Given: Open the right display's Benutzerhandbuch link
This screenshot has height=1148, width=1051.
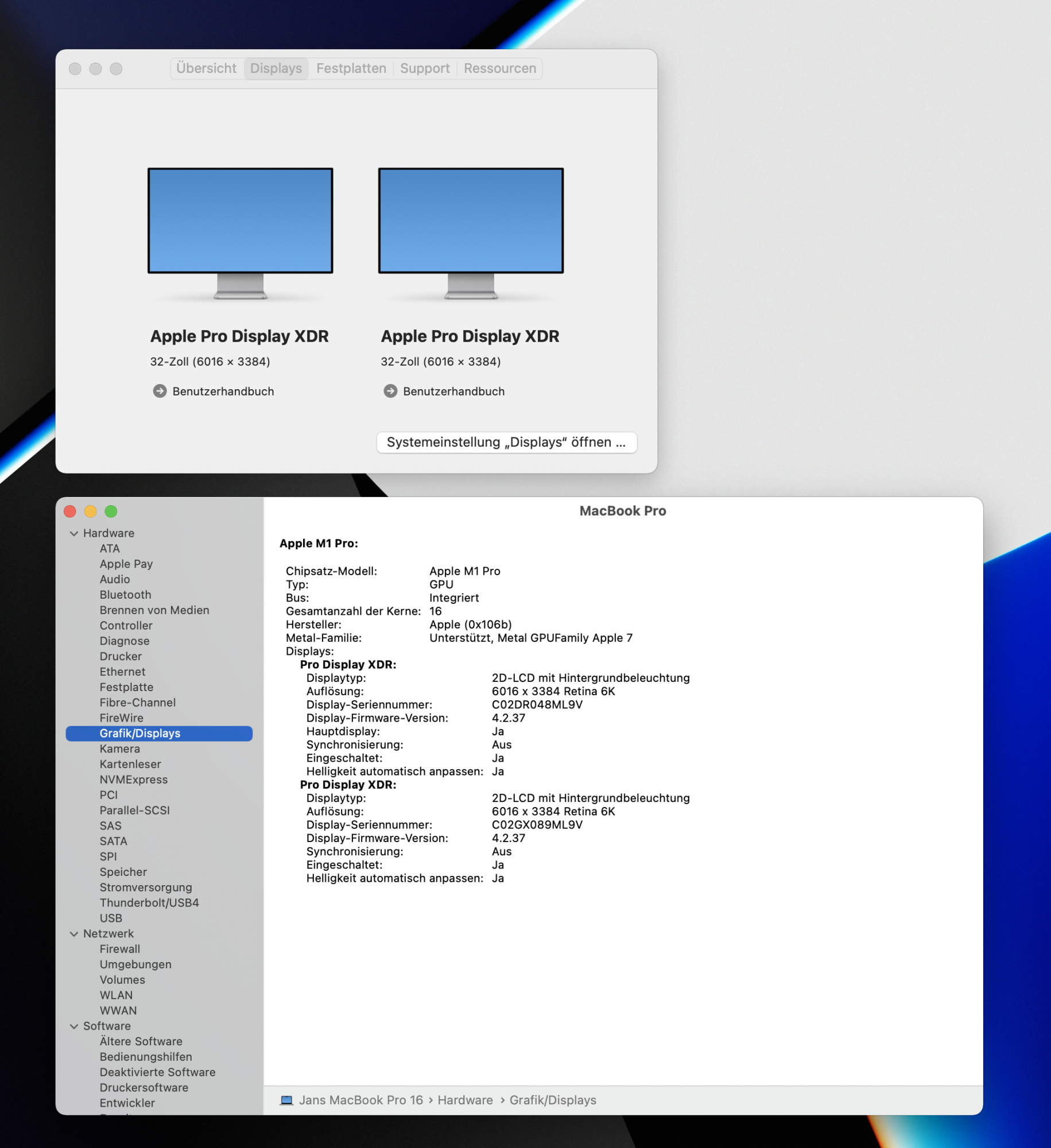Looking at the screenshot, I should [x=454, y=391].
